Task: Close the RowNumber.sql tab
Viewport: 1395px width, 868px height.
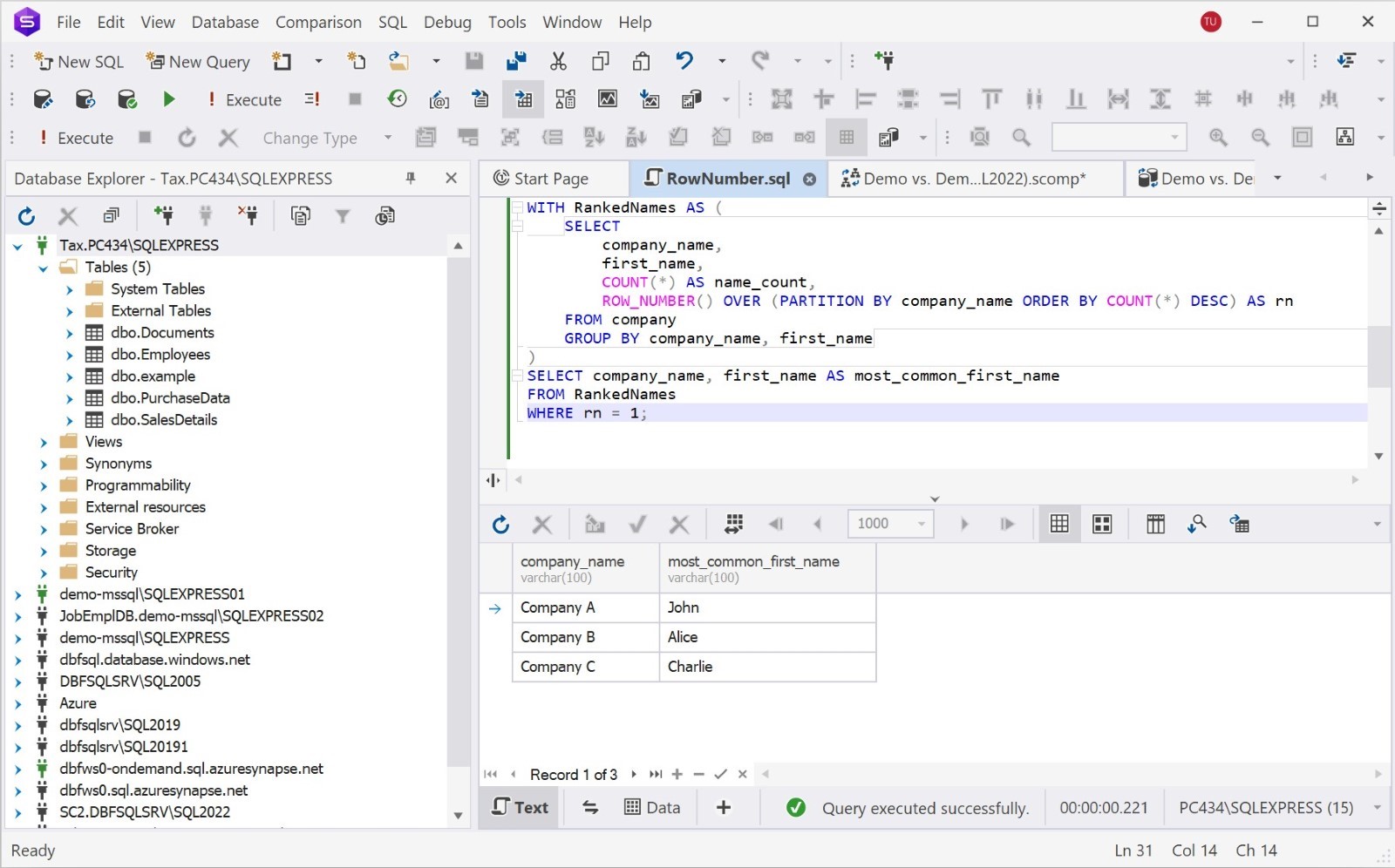Action: click(809, 180)
